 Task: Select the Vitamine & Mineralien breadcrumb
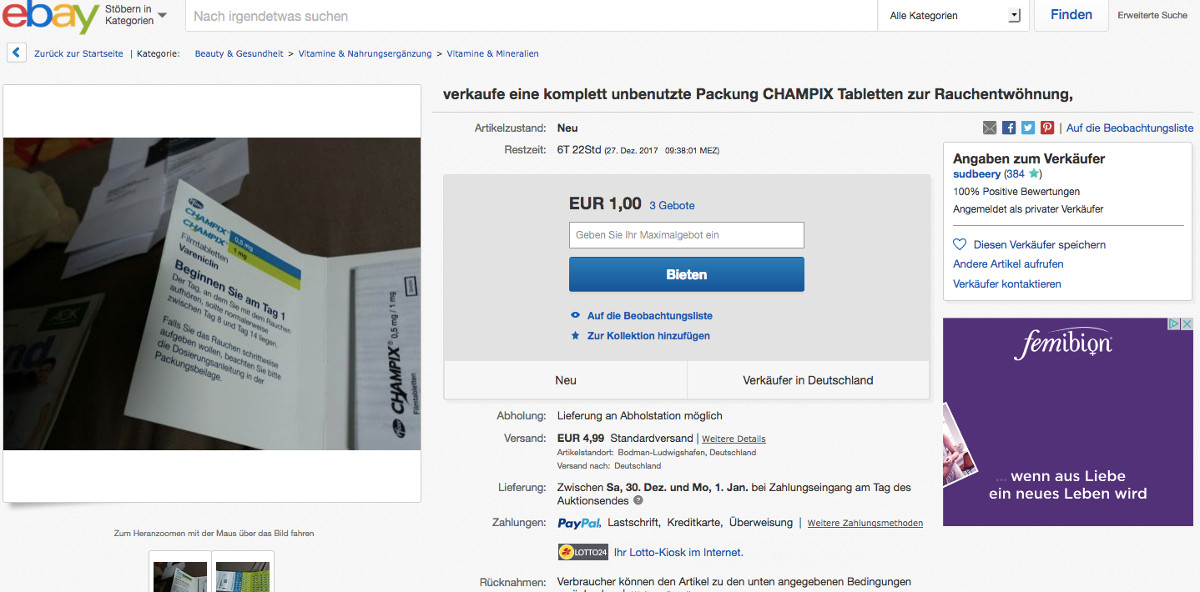pyautogui.click(x=492, y=54)
